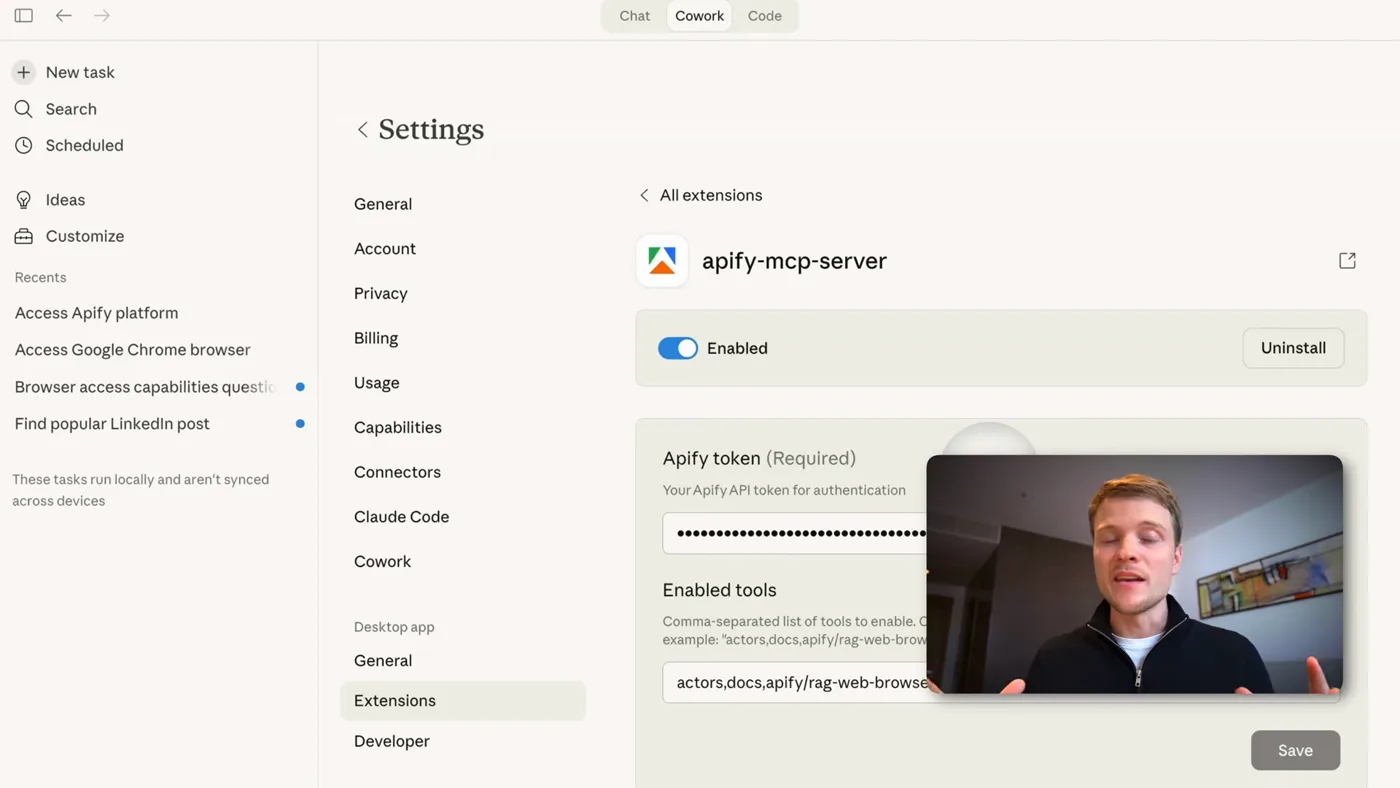Screen dimensions: 1400x788
Task: Click the Ideas lightbulb icon
Action: coord(23,200)
